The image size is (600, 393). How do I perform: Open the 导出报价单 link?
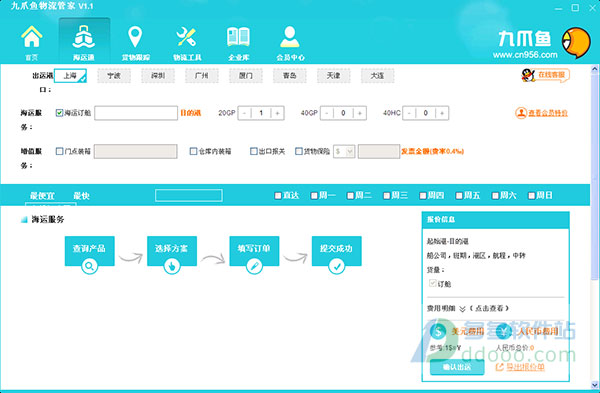coord(525,367)
